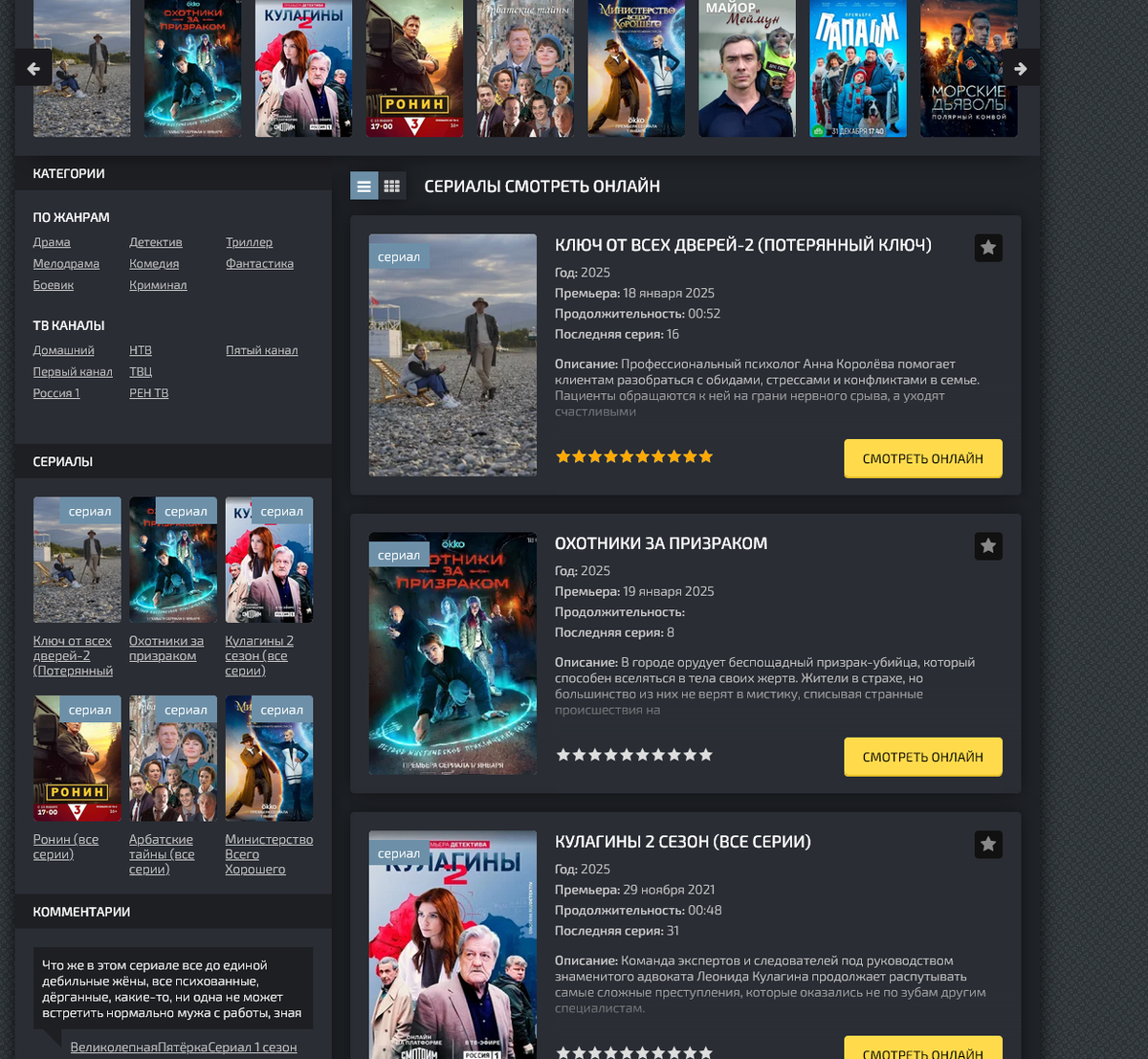Screen dimensions: 1148x1059
Task: Select the ТВЦ TV channel
Action: (x=141, y=371)
